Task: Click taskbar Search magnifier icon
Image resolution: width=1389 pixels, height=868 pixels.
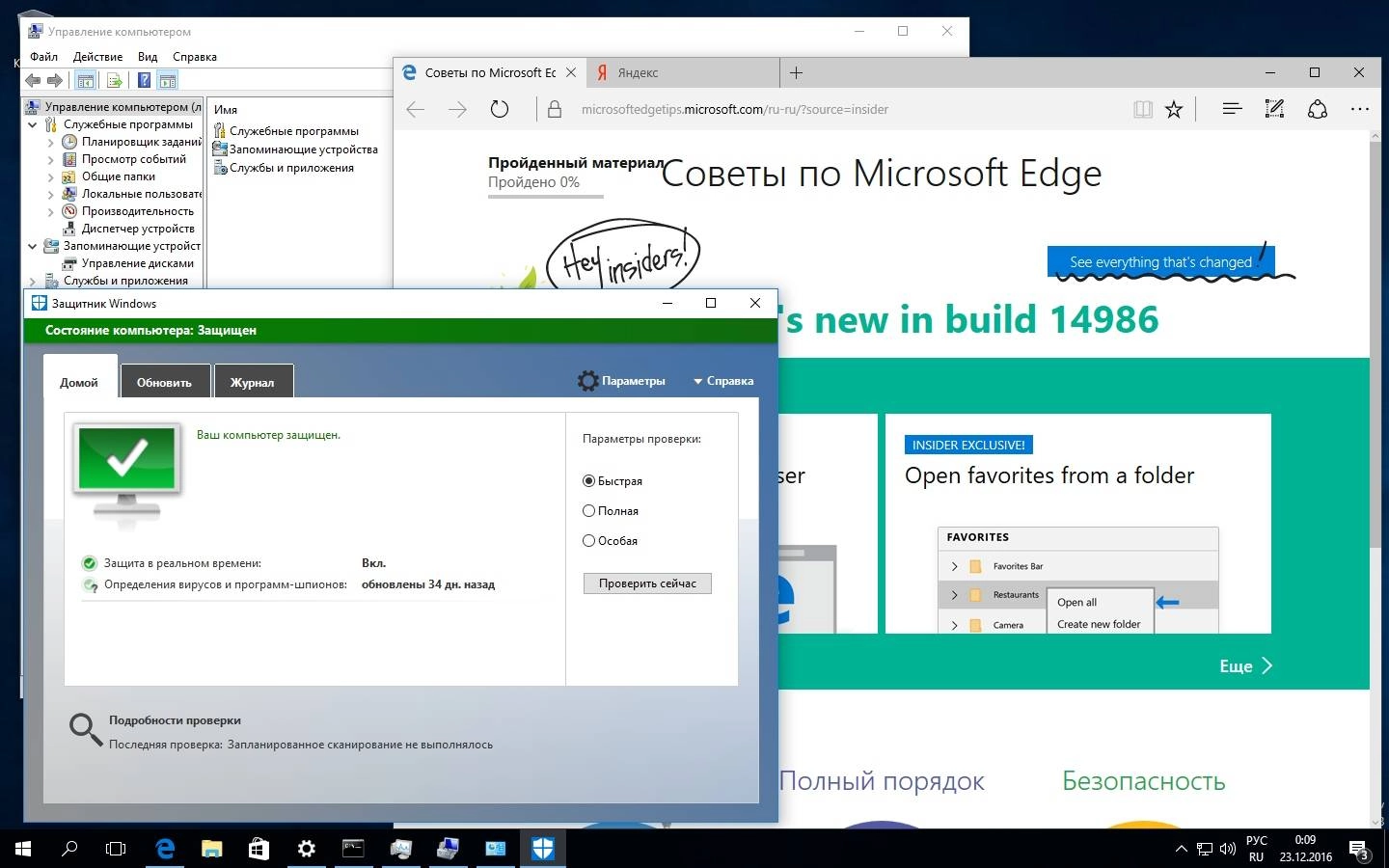Action: [x=69, y=849]
